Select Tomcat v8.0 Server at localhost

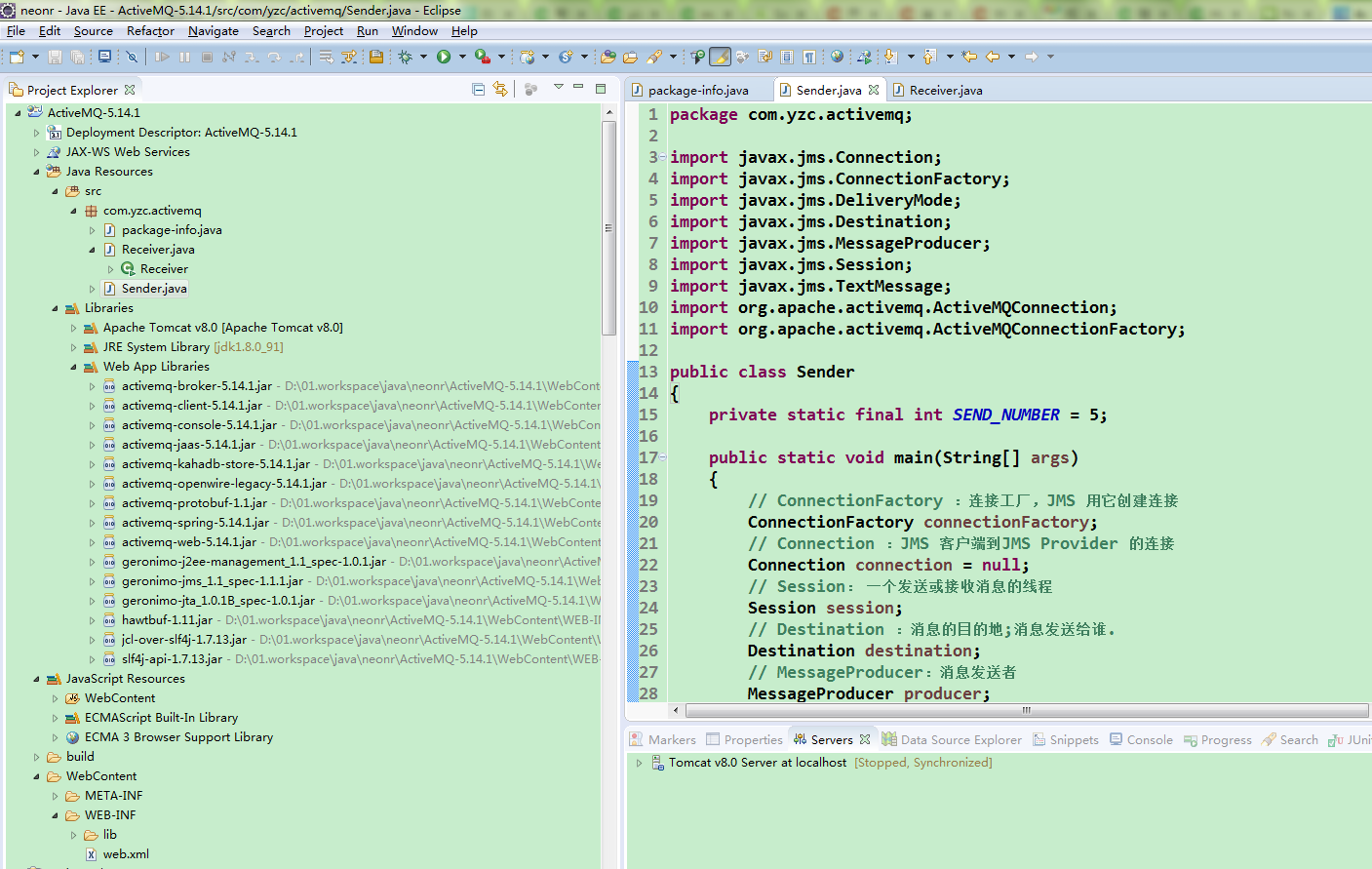[x=758, y=763]
